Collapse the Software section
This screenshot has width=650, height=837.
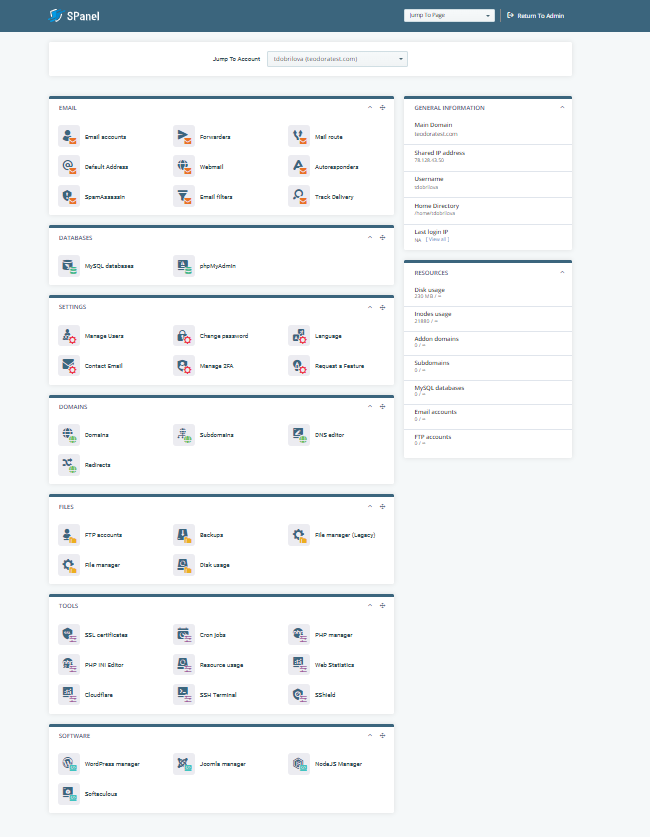point(370,735)
